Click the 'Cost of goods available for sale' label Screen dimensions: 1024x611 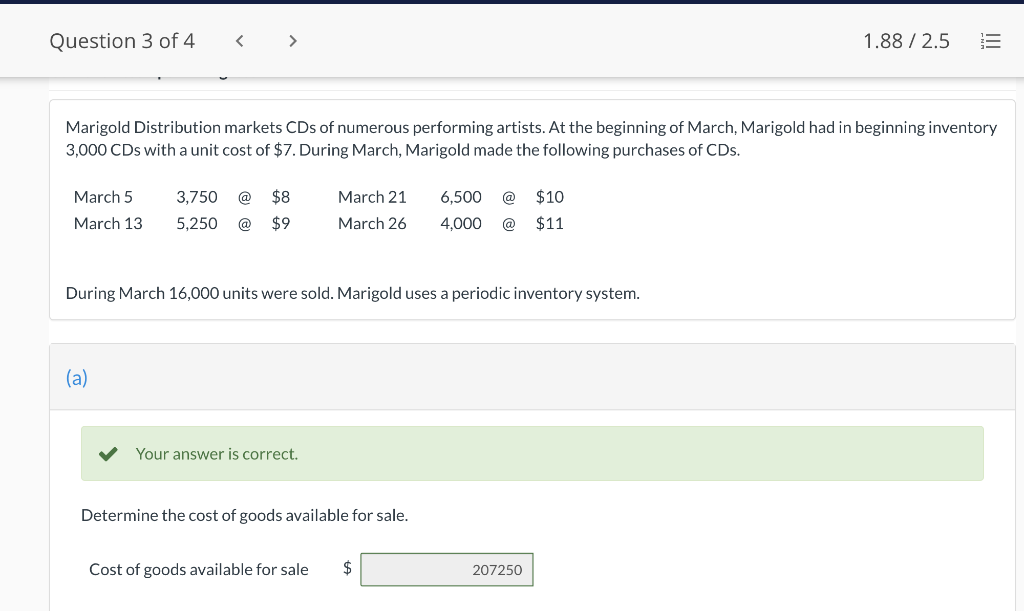[199, 570]
